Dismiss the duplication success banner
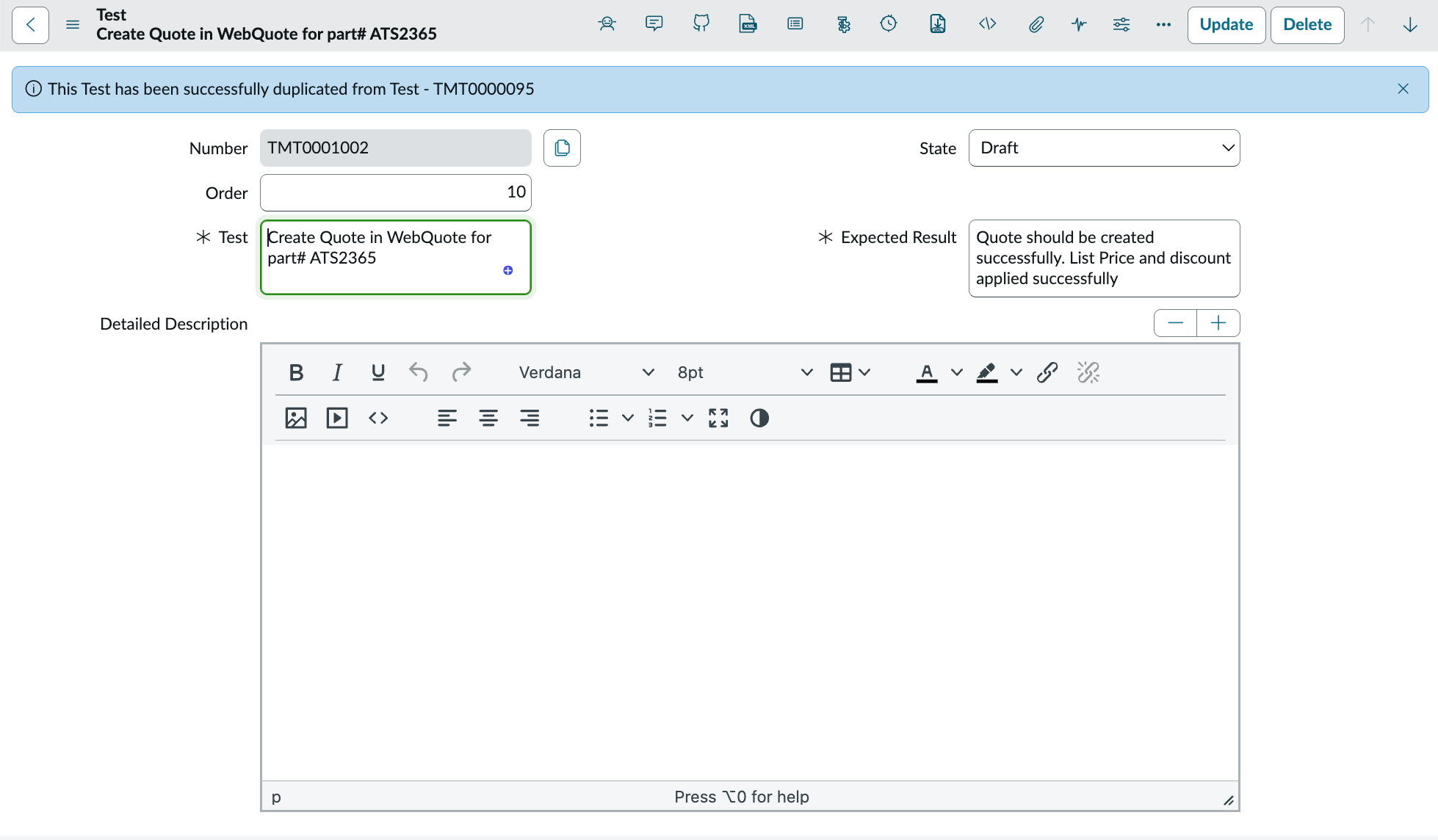The width and height of the screenshot is (1438, 840). 1403,89
